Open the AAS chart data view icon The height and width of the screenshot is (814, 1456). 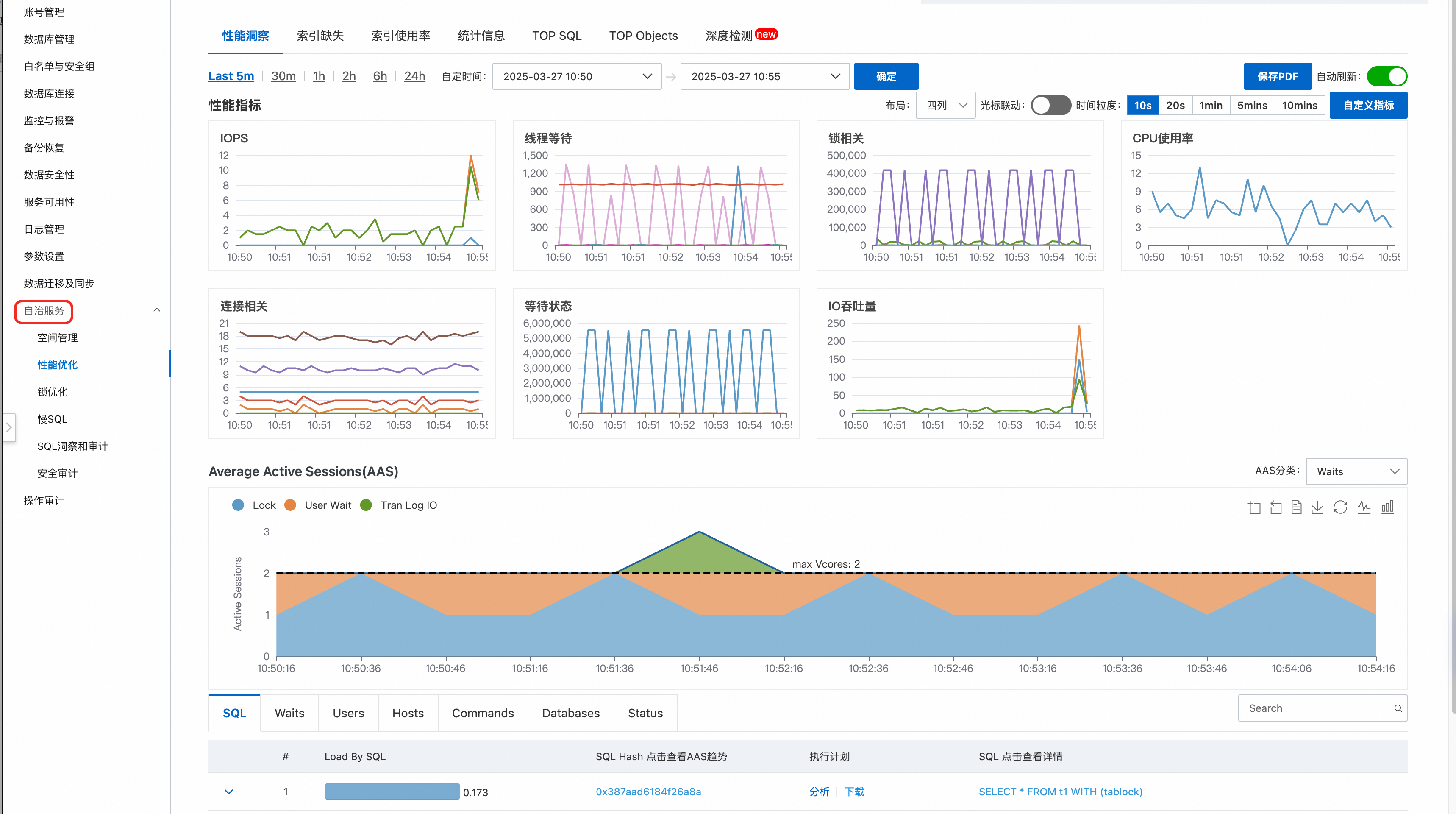tap(1297, 507)
